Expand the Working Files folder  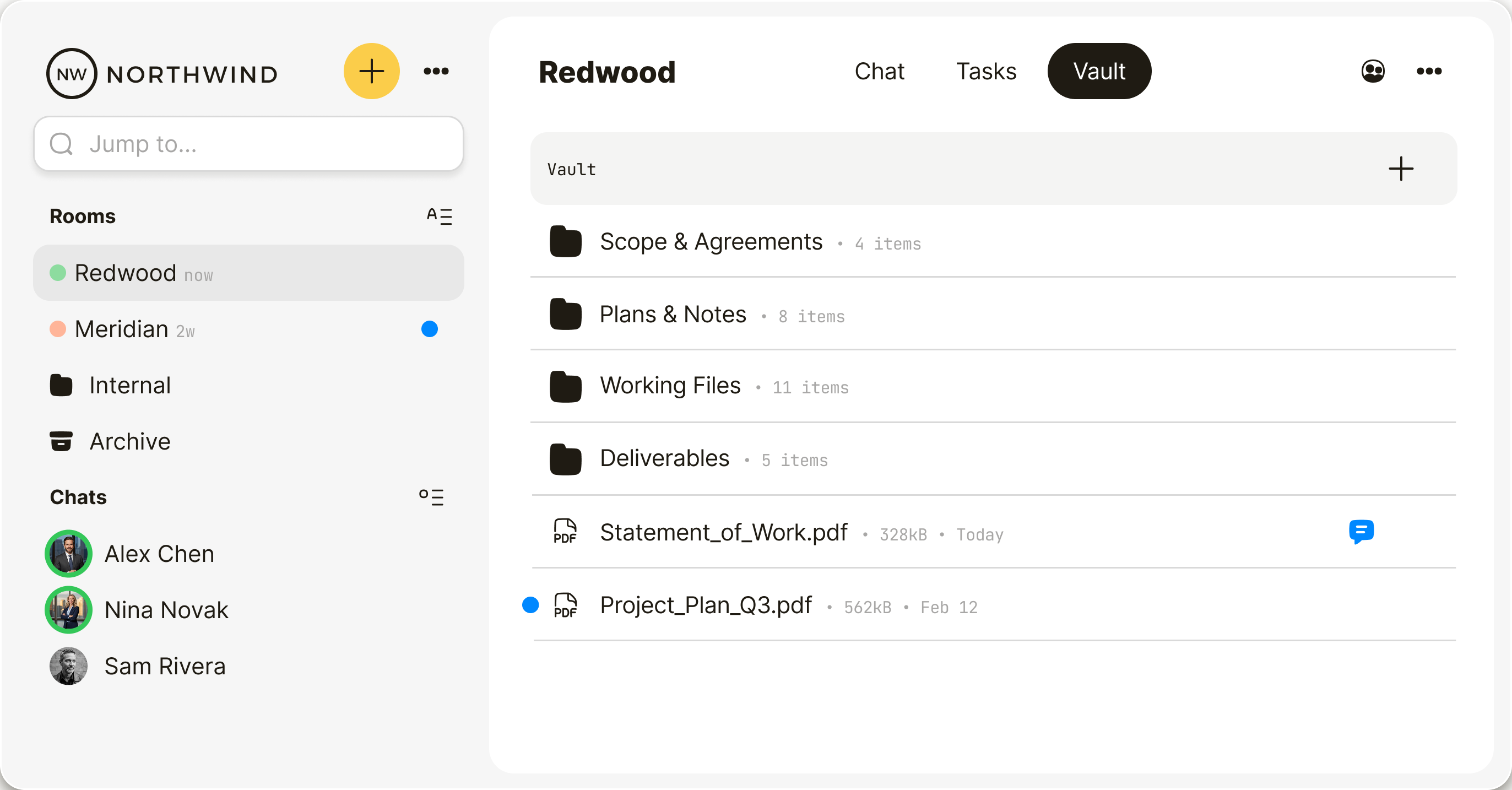669,386
